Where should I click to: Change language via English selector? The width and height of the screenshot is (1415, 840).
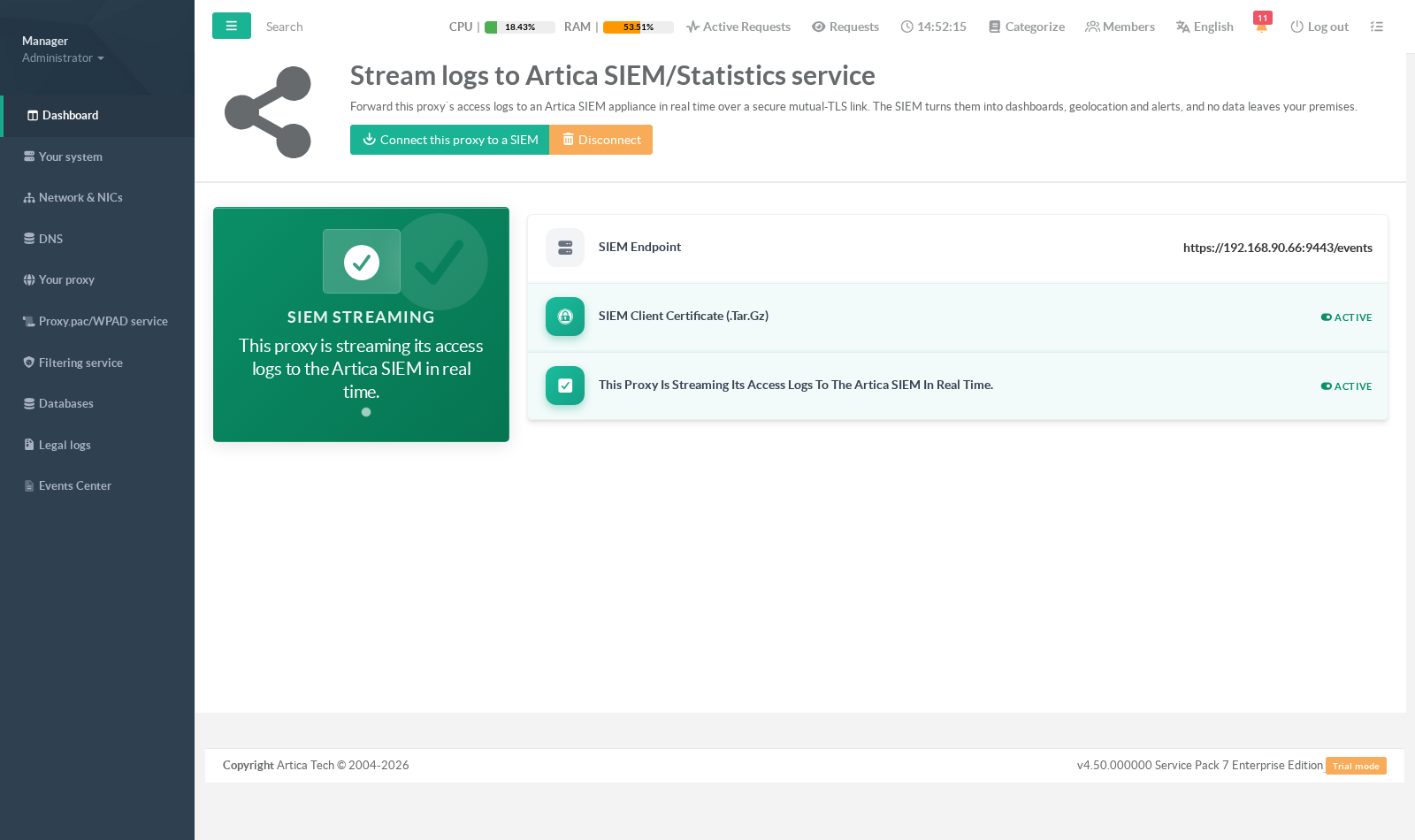point(1205,27)
